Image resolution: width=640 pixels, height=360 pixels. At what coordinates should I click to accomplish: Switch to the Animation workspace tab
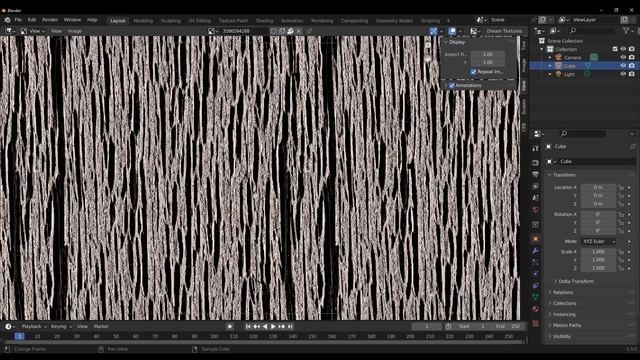click(x=292, y=20)
